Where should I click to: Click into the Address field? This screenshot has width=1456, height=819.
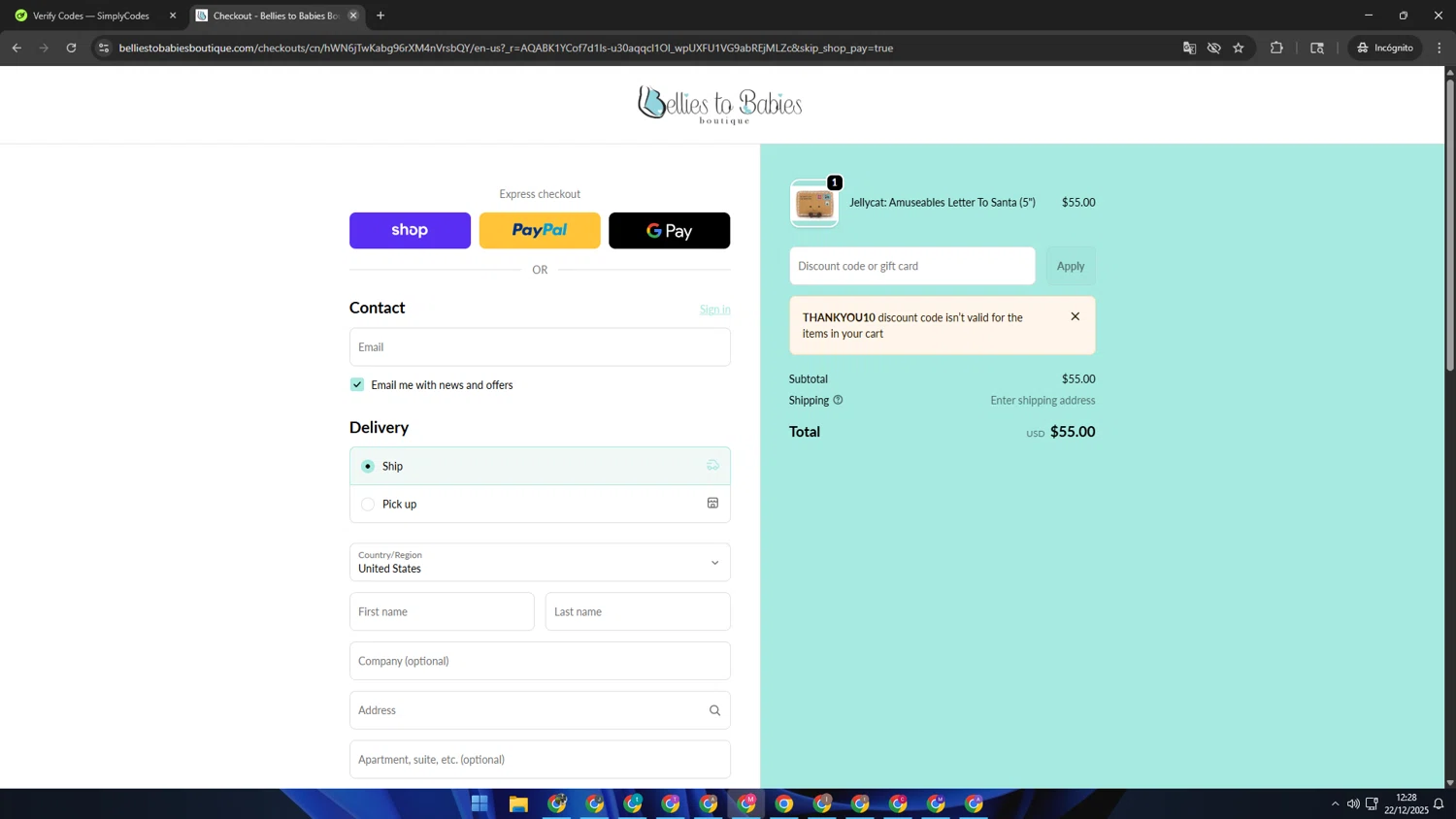(540, 710)
